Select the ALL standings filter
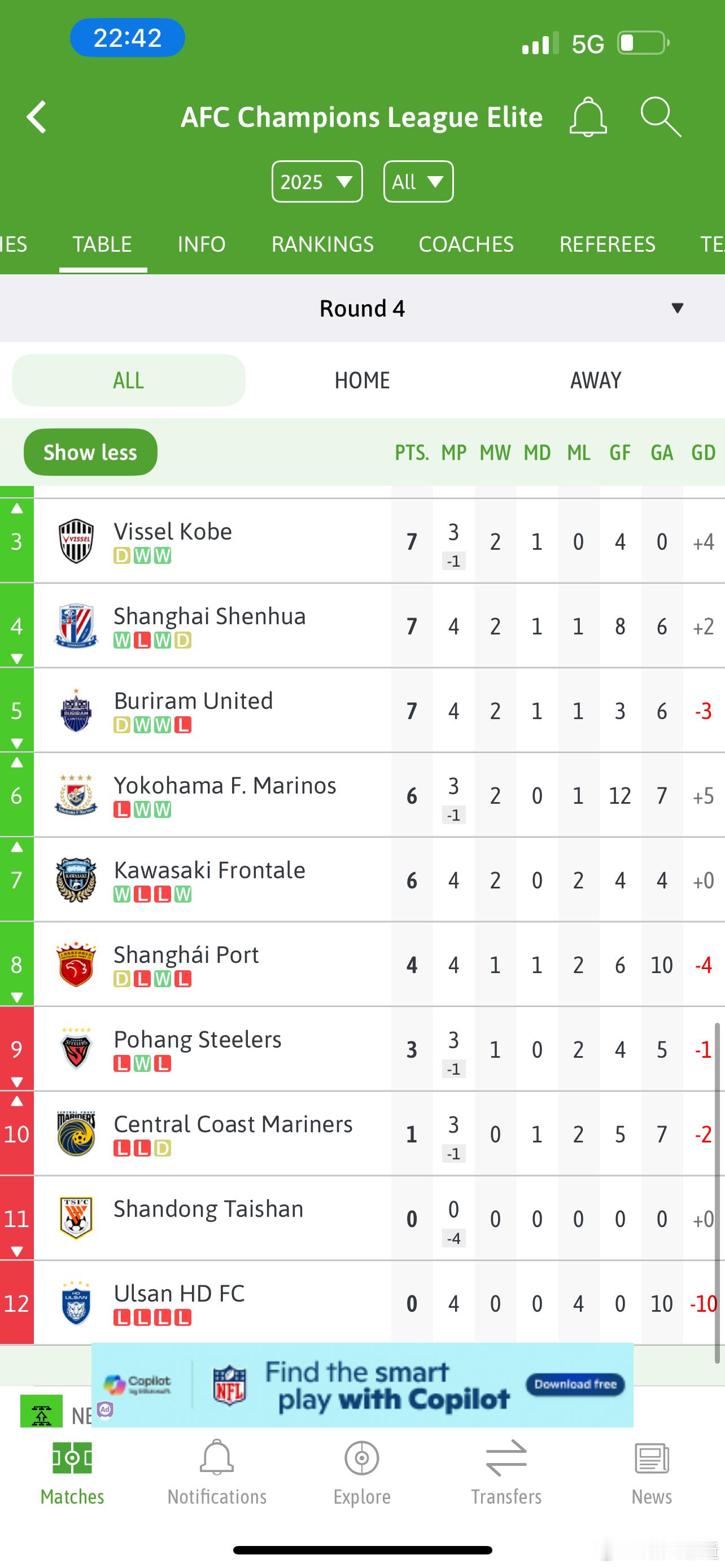Viewport: 725px width, 1568px height. pyautogui.click(x=128, y=380)
